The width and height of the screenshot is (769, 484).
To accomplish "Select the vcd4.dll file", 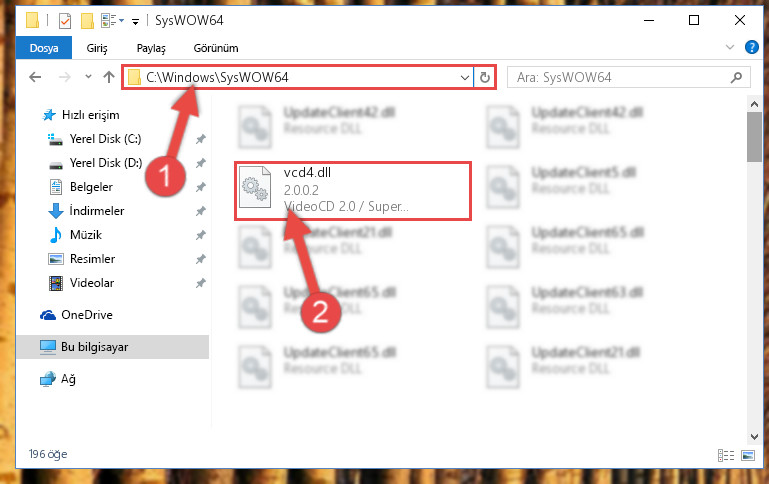I will (353, 191).
